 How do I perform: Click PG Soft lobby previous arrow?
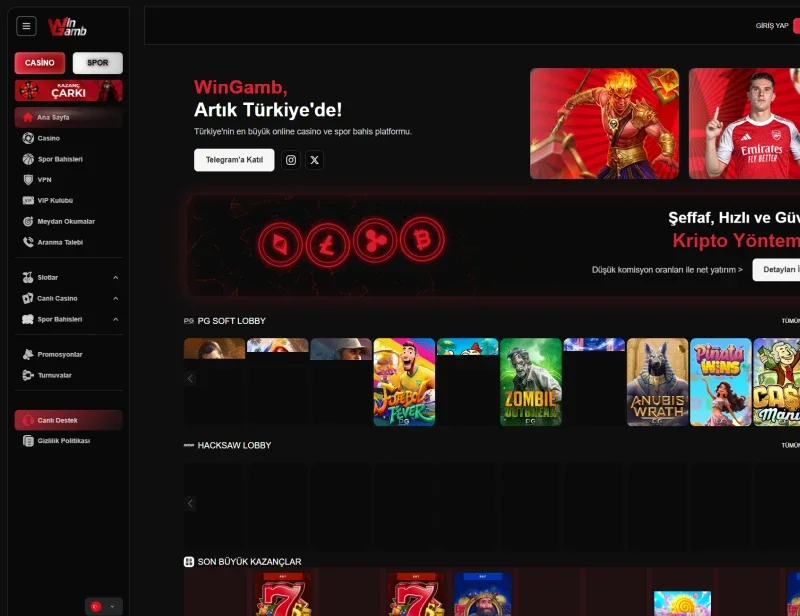190,379
